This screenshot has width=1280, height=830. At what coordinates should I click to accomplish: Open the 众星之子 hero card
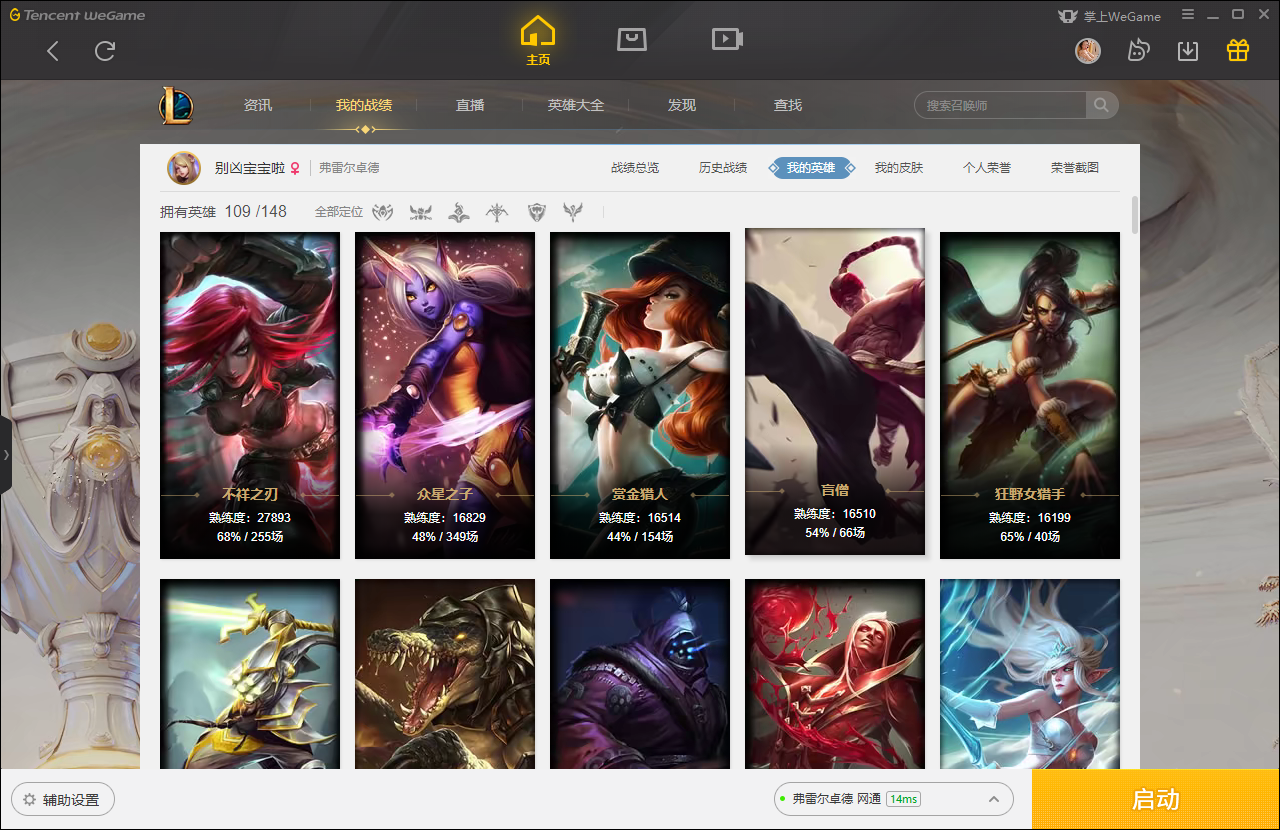[445, 396]
